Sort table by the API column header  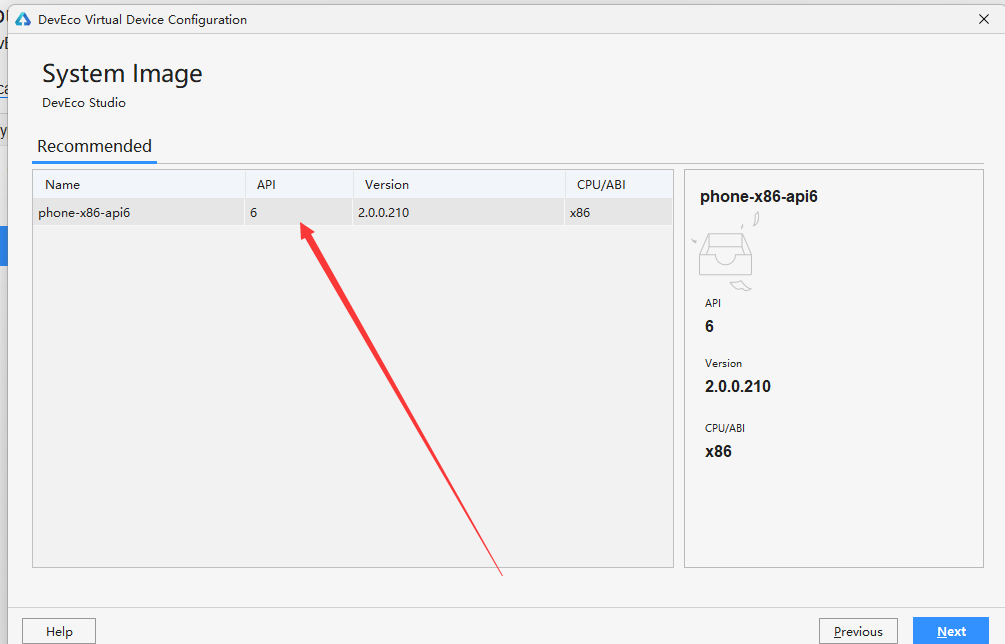coord(299,185)
